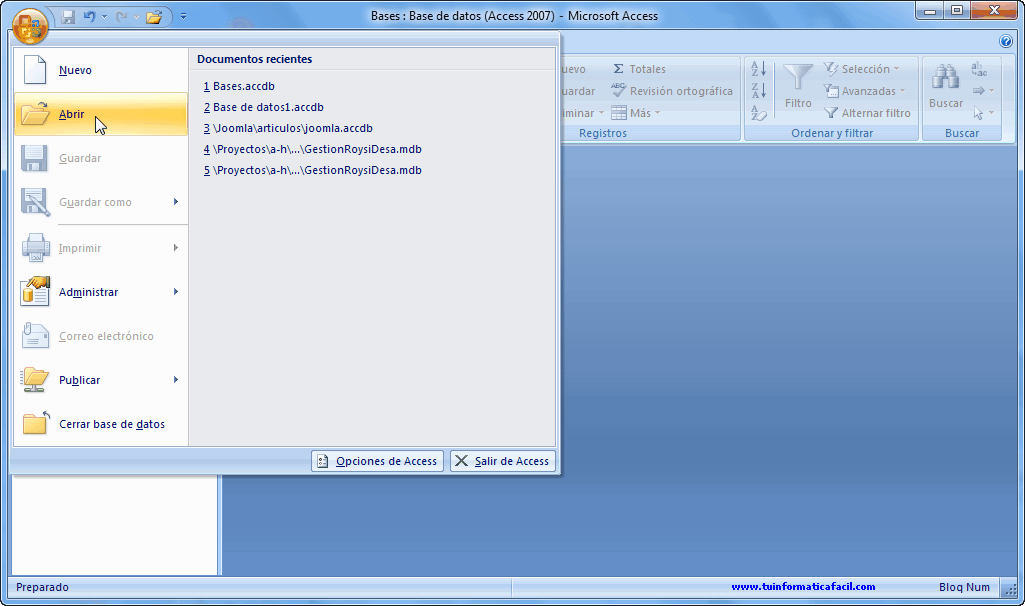Open the Más dropdown in Registros
Image resolution: width=1025 pixels, height=606 pixels.
[x=635, y=113]
